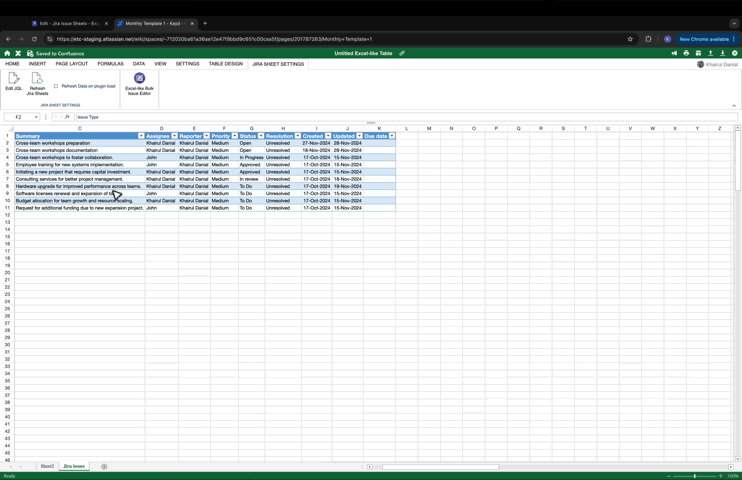Screen dimensions: 742x480
Task: Bookmark this page with the star icon
Action: point(630,39)
